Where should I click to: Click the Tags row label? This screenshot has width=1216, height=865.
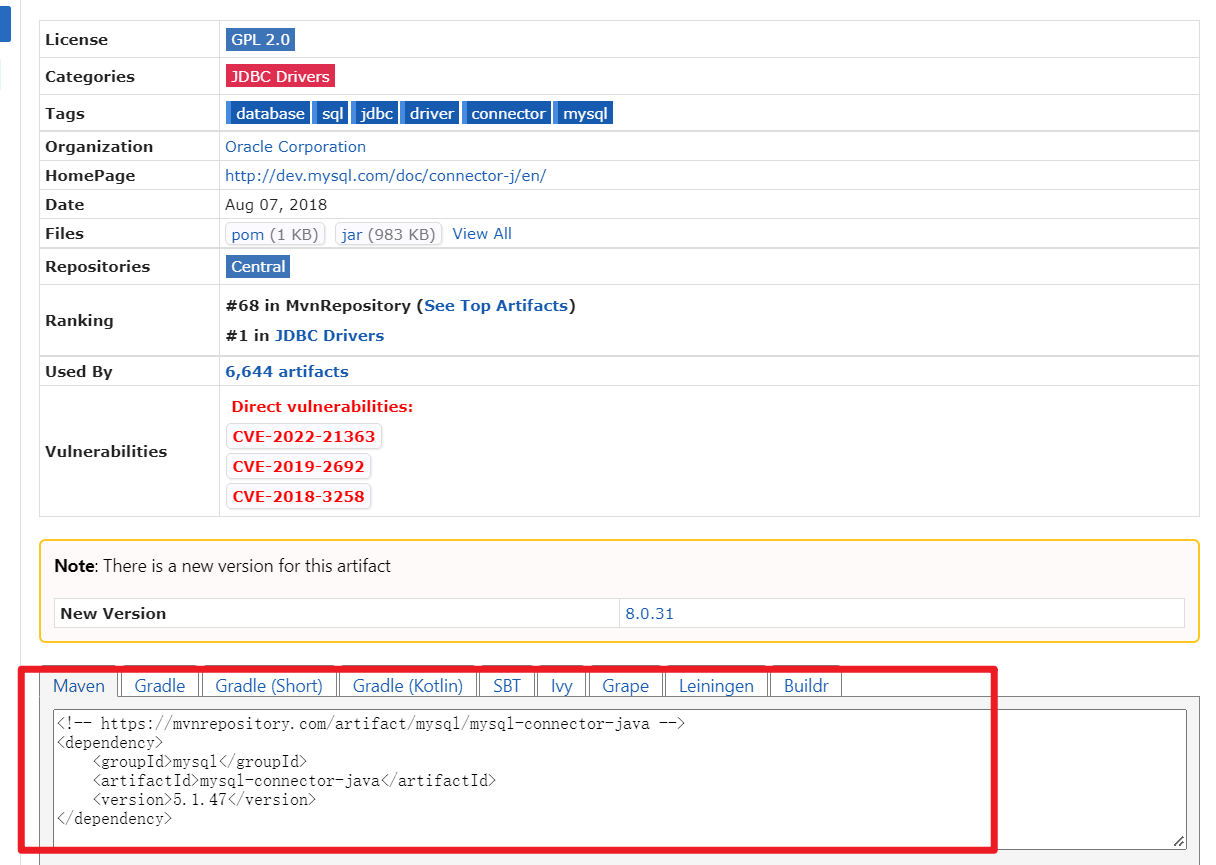point(65,113)
